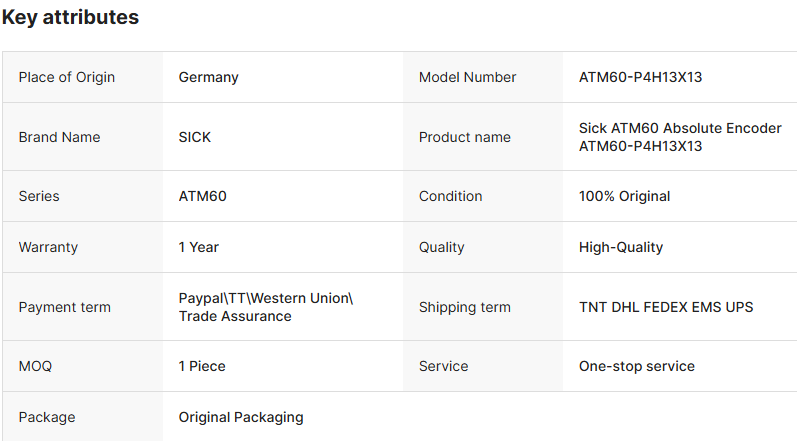
Task: Select the "Shipping term" label
Action: tap(464, 307)
